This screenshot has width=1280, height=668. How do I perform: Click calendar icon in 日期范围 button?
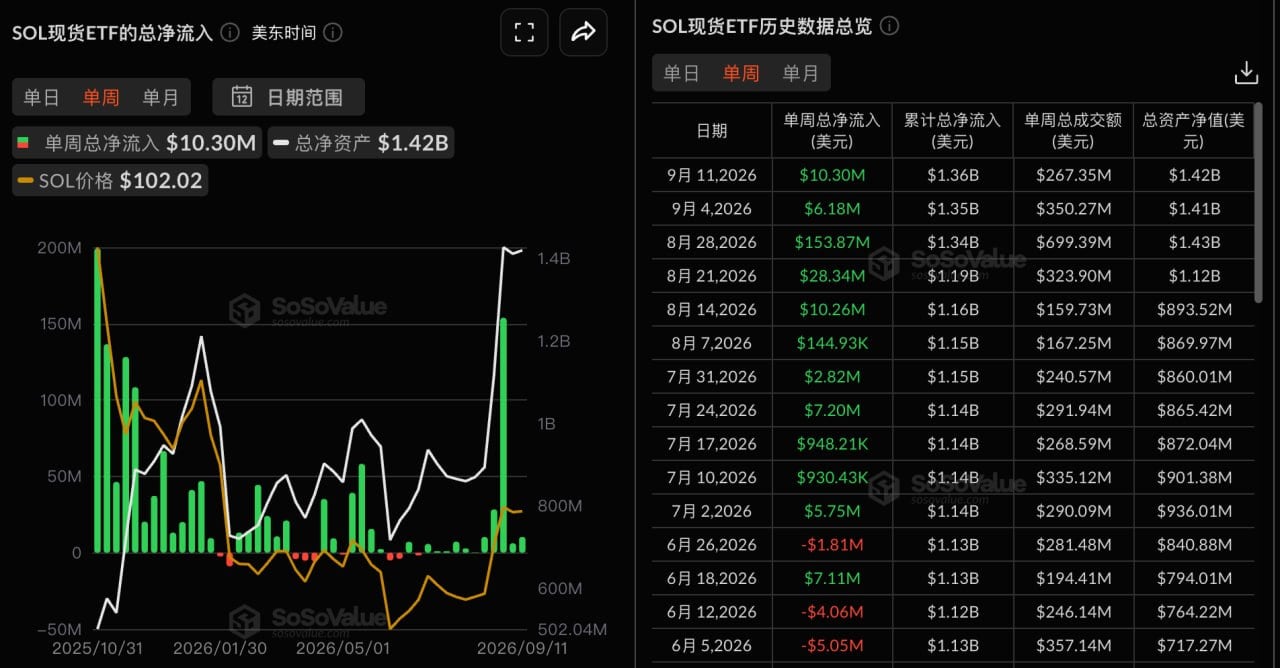pos(241,97)
